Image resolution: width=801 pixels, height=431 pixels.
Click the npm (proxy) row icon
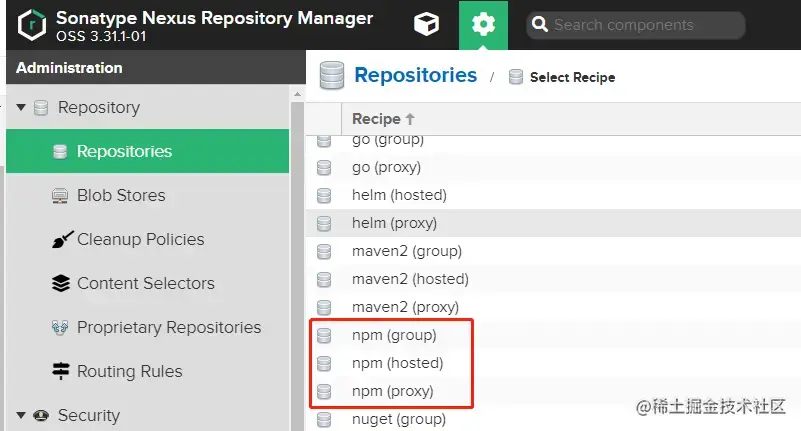[x=324, y=392]
